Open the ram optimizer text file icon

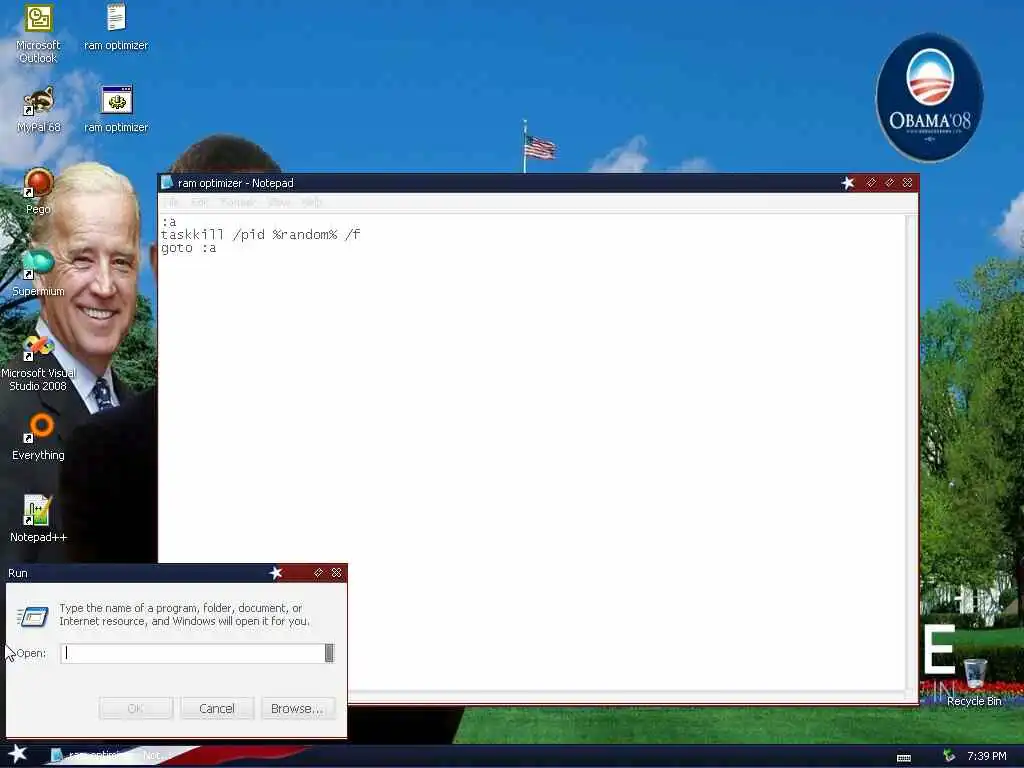(x=116, y=27)
